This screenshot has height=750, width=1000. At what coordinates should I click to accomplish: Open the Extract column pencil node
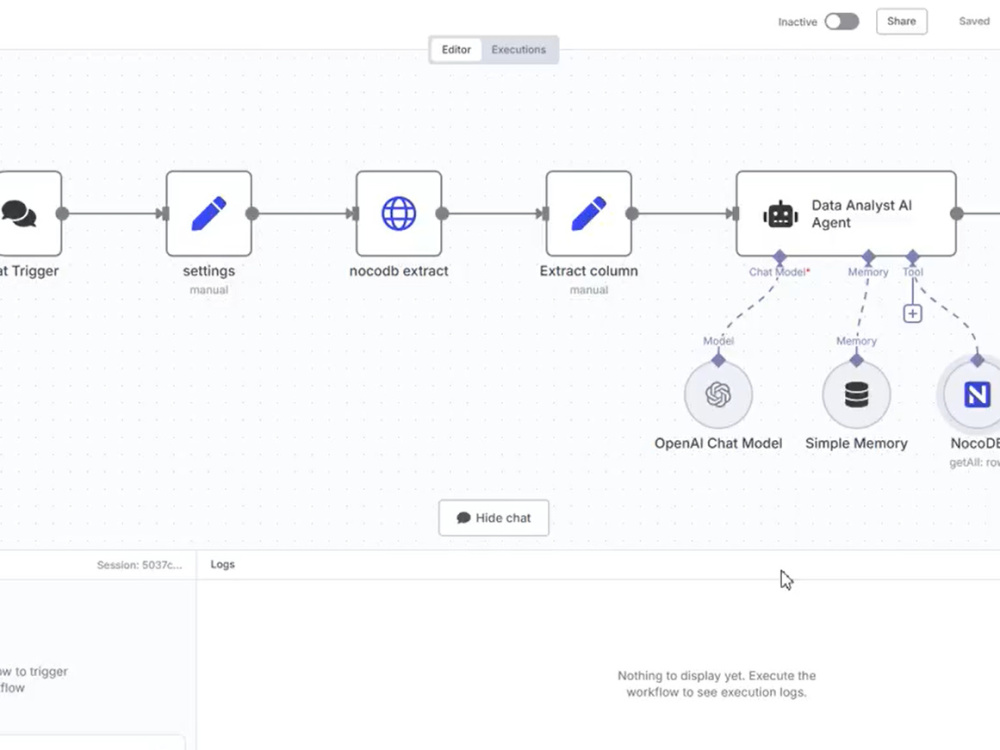(x=589, y=213)
